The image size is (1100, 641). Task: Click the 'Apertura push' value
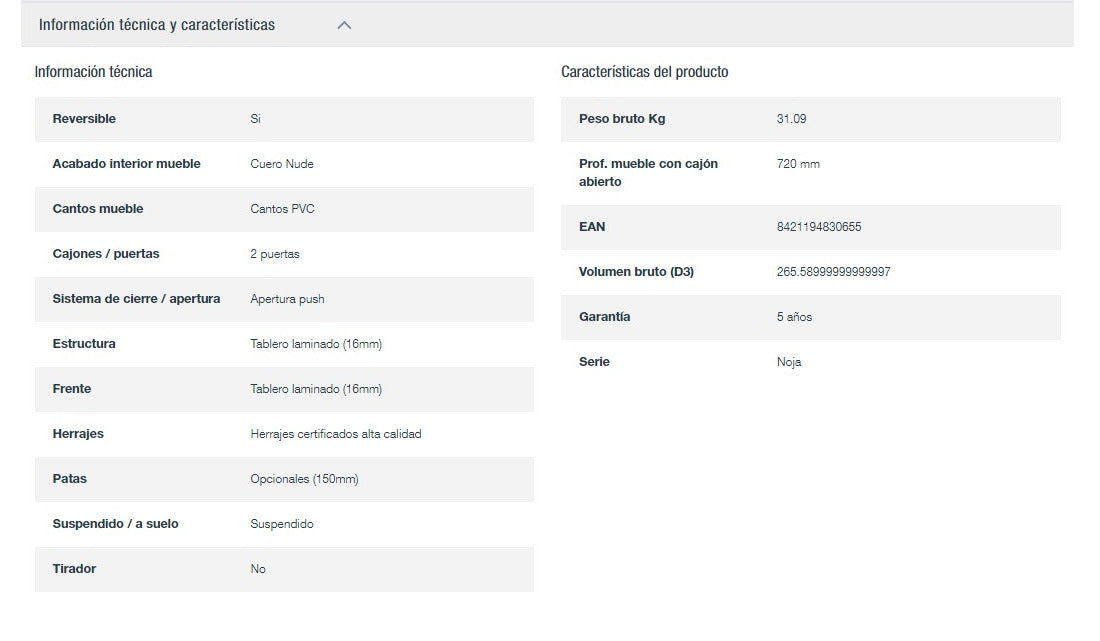287,299
